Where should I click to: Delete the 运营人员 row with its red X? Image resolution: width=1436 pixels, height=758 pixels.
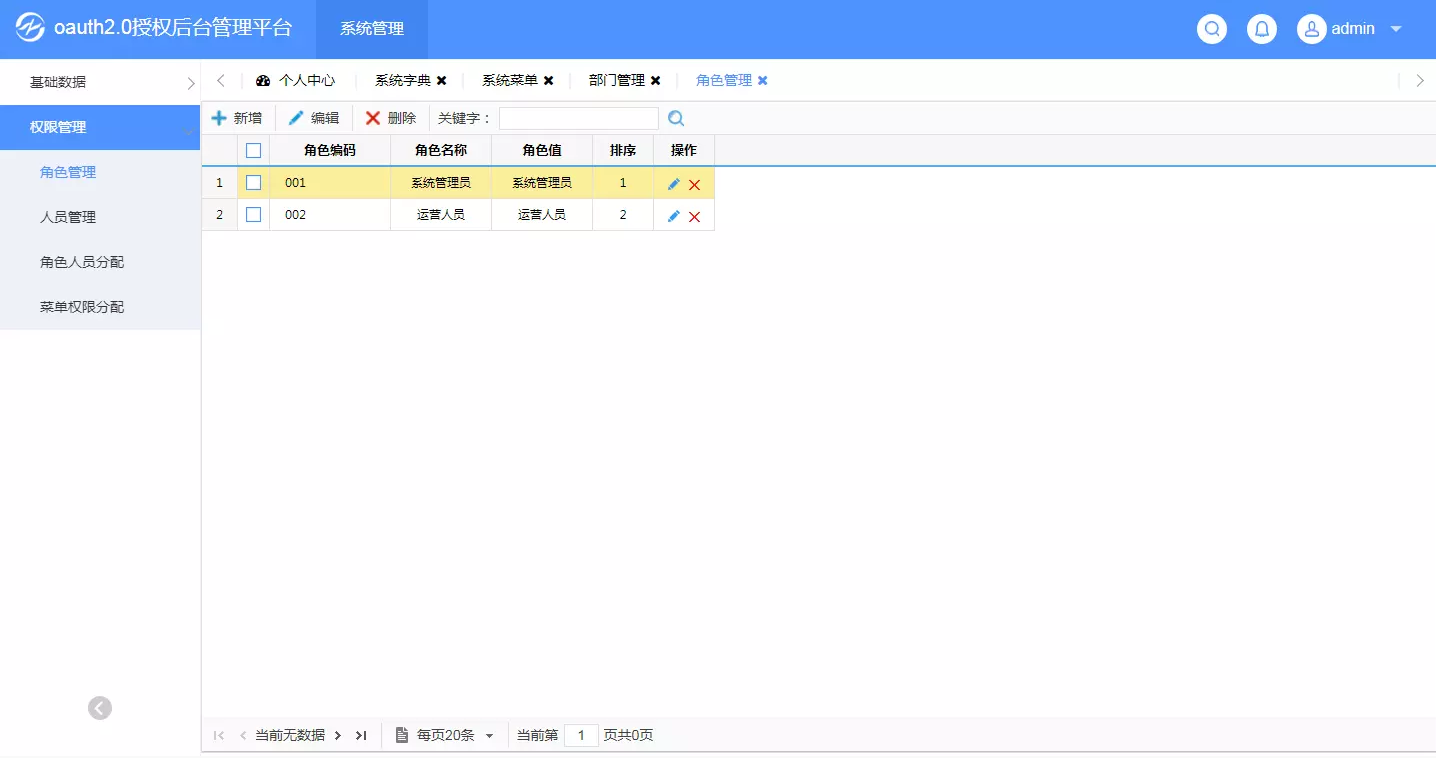[694, 217]
